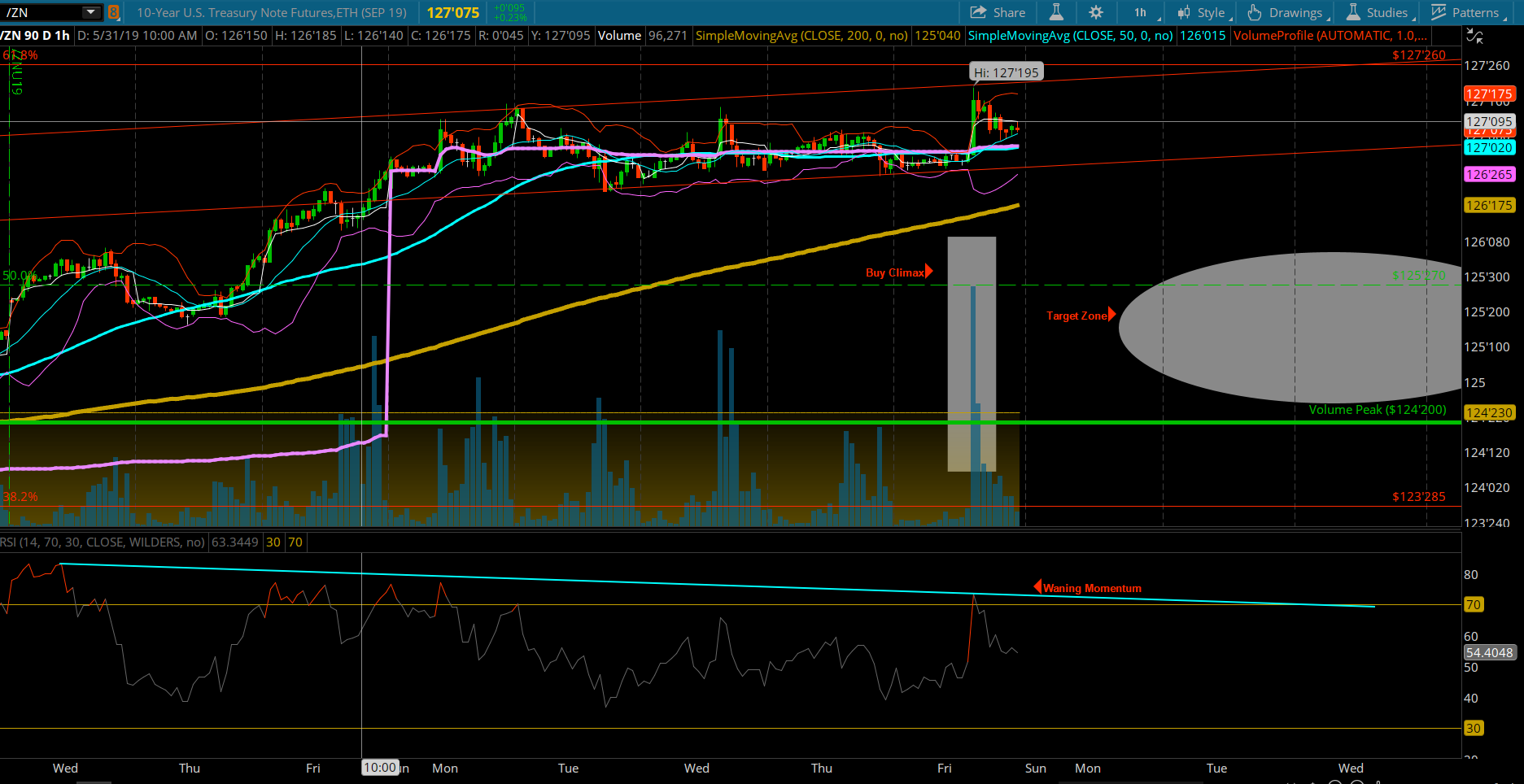Open the Patterns menu
The height and width of the screenshot is (784, 1524).
click(1467, 12)
